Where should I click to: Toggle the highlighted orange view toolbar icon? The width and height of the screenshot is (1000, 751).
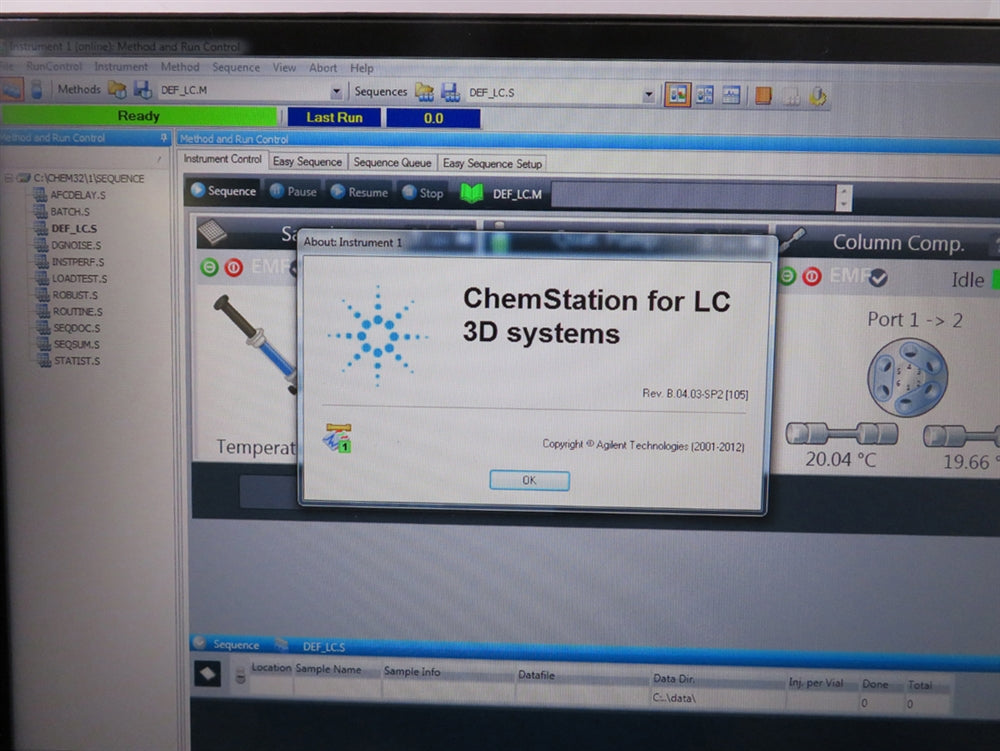click(677, 94)
